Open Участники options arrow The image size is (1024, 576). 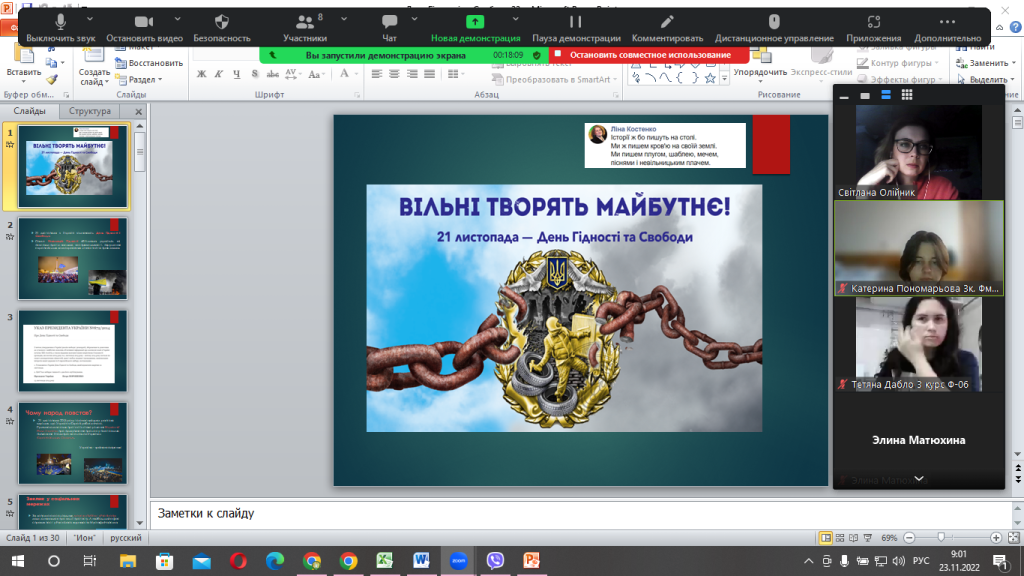point(344,20)
